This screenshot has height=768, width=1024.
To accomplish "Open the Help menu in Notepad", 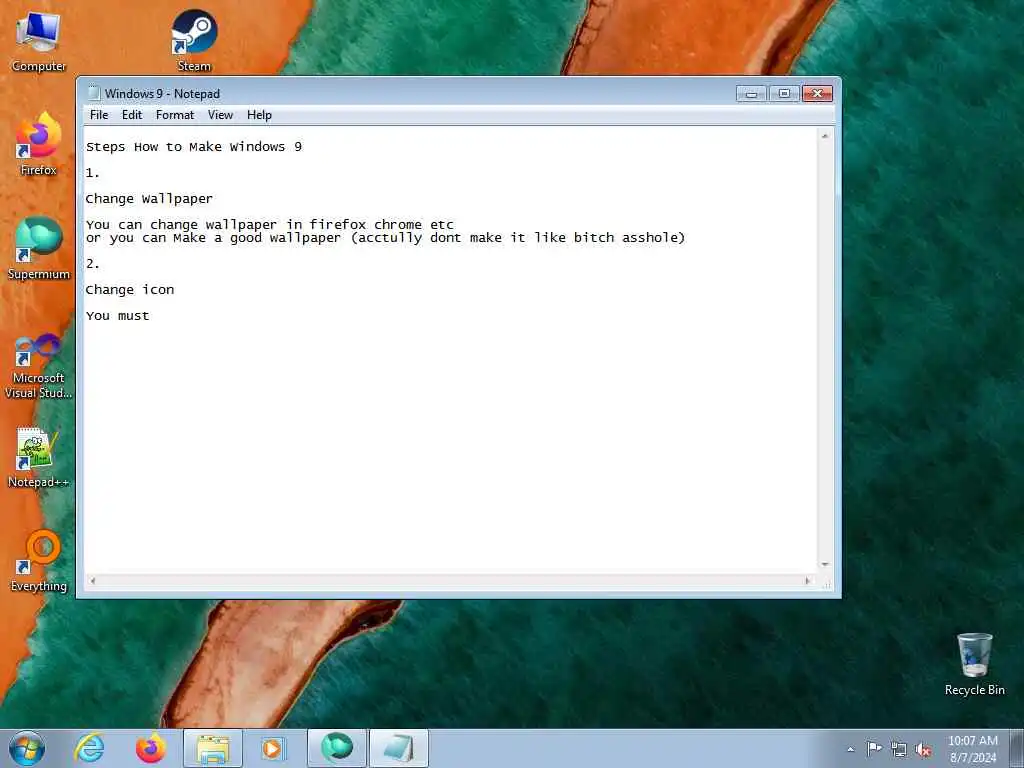I will (259, 115).
